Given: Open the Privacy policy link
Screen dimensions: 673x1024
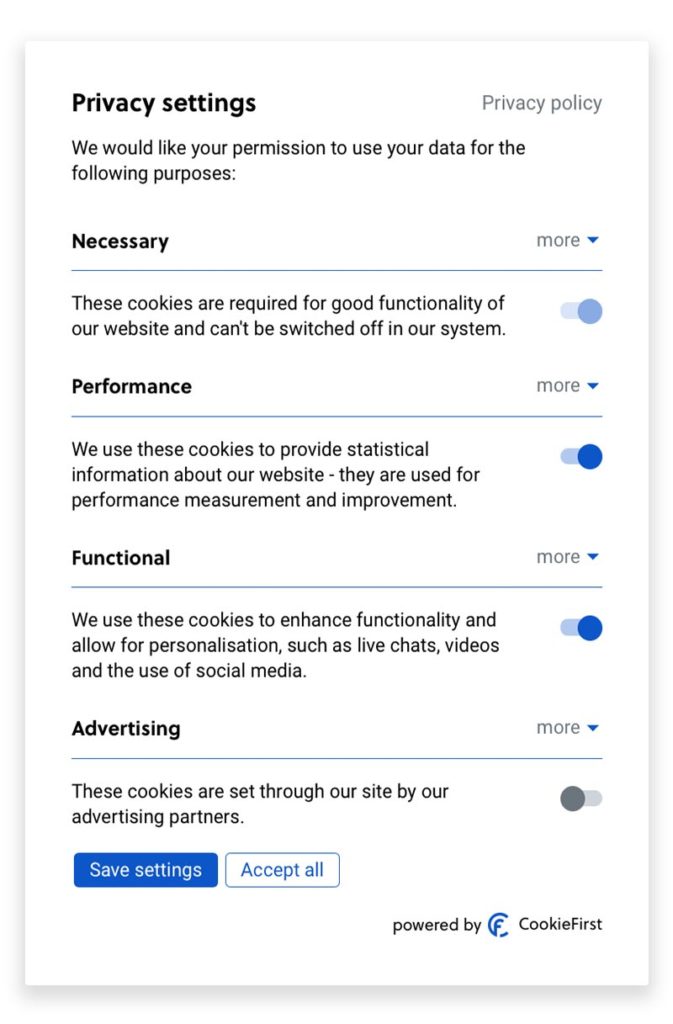Looking at the screenshot, I should click(x=542, y=102).
